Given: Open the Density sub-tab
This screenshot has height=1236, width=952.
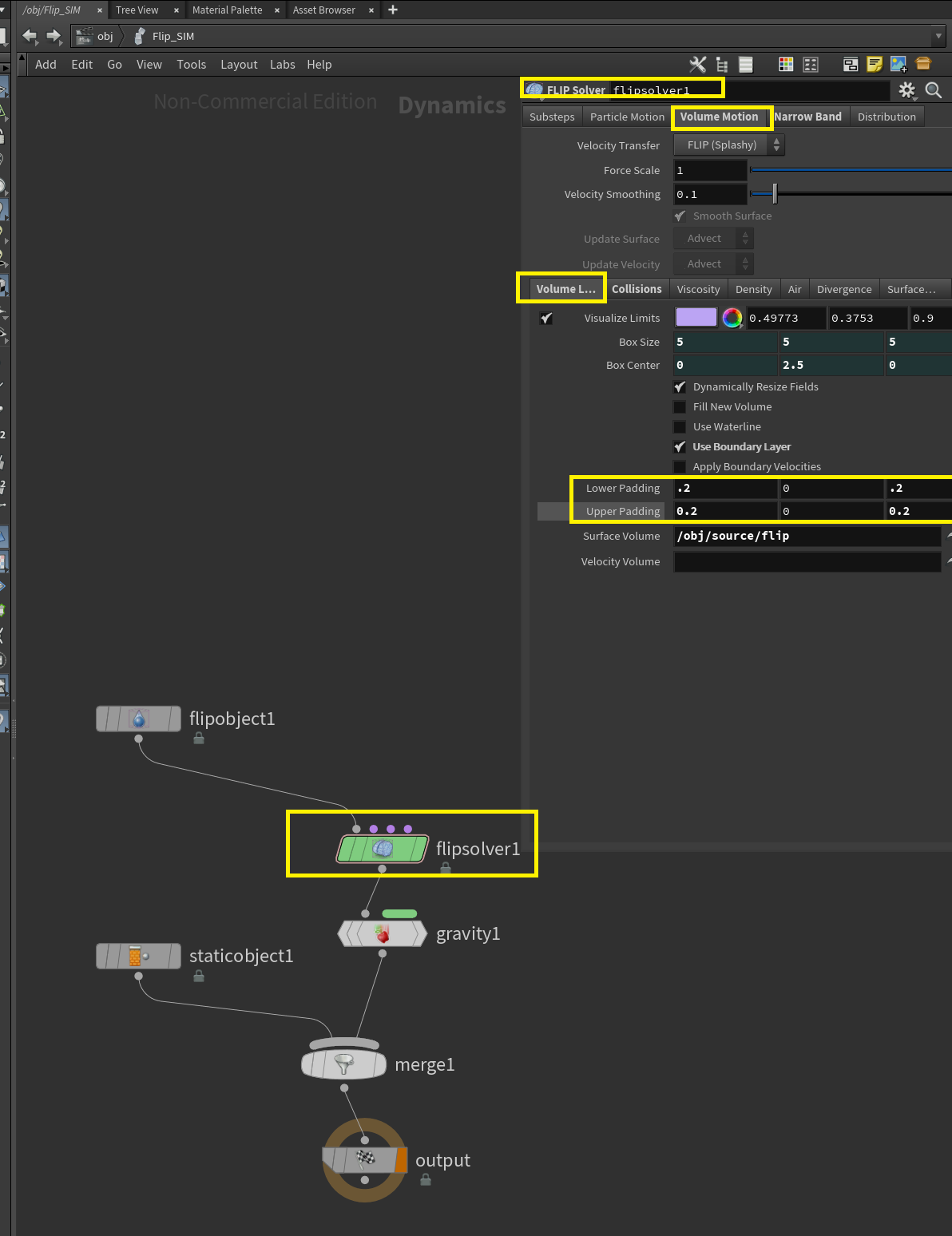Looking at the screenshot, I should point(754,289).
